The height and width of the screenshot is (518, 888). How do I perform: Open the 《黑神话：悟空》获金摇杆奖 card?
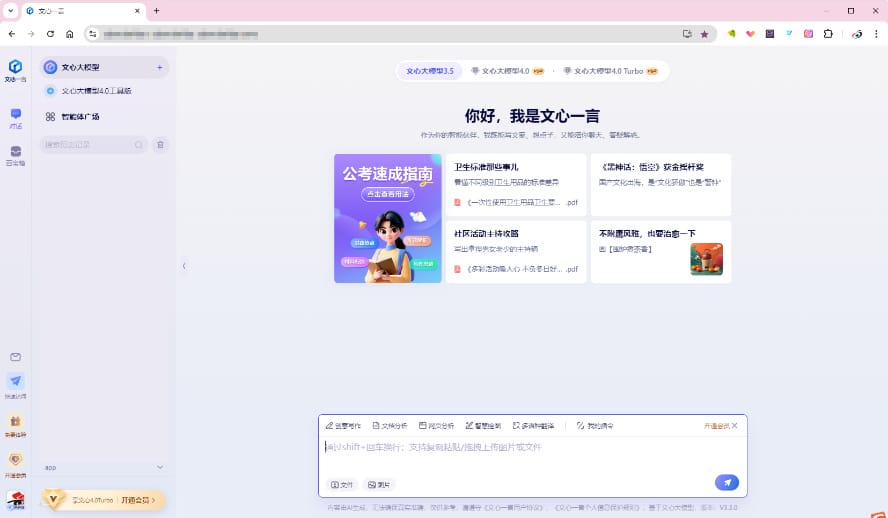(x=661, y=185)
